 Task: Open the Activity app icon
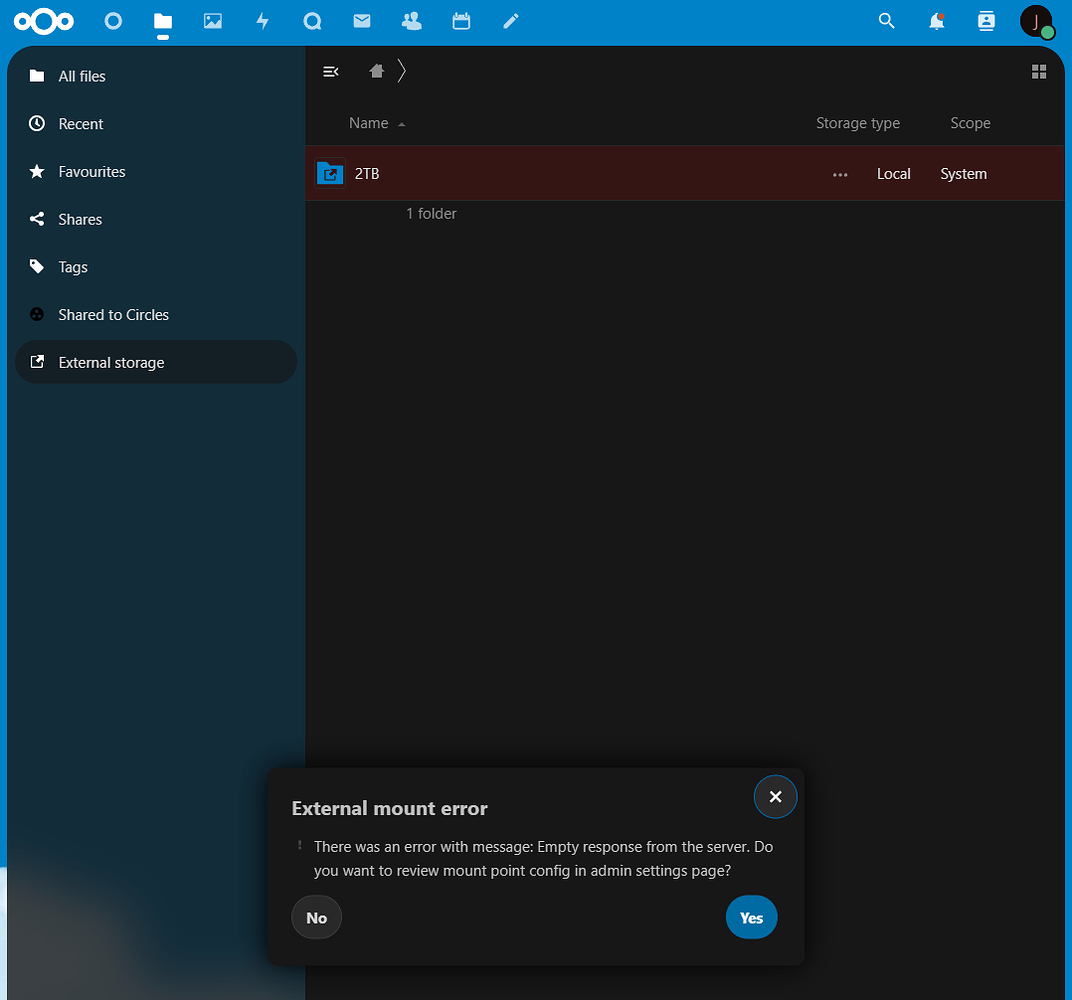pyautogui.click(x=262, y=21)
